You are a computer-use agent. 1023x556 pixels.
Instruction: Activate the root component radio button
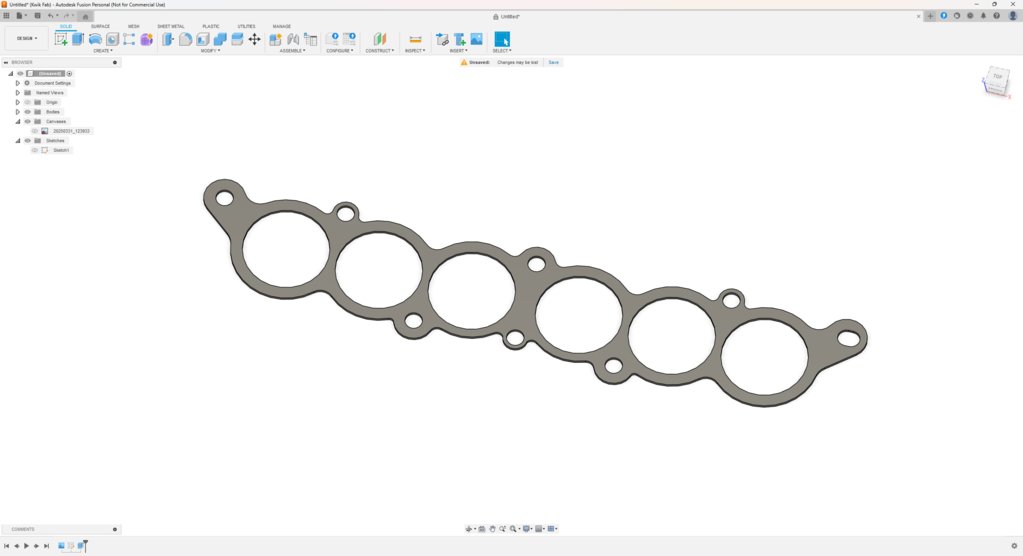pyautogui.click(x=69, y=74)
